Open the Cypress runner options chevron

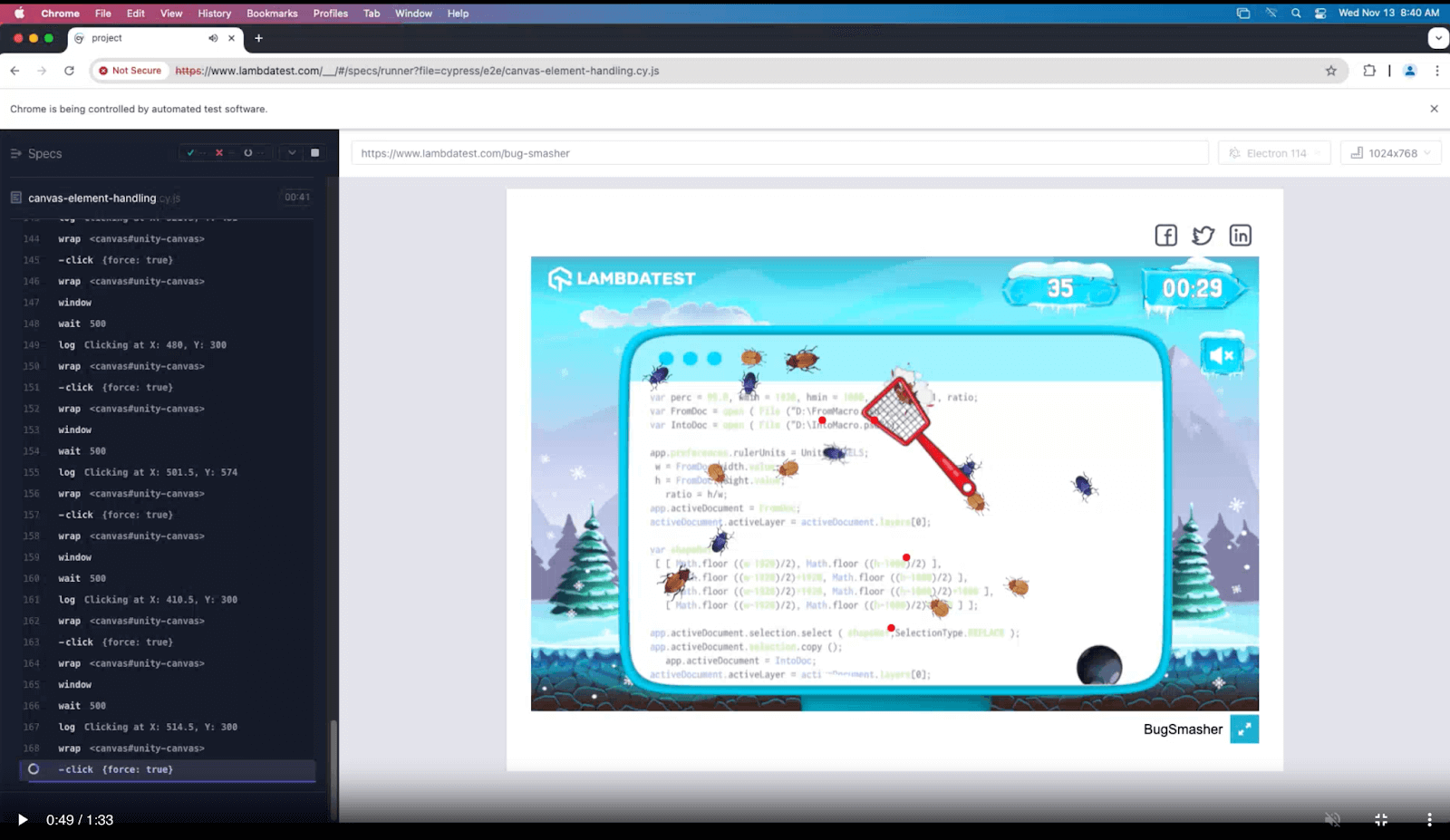[x=292, y=153]
